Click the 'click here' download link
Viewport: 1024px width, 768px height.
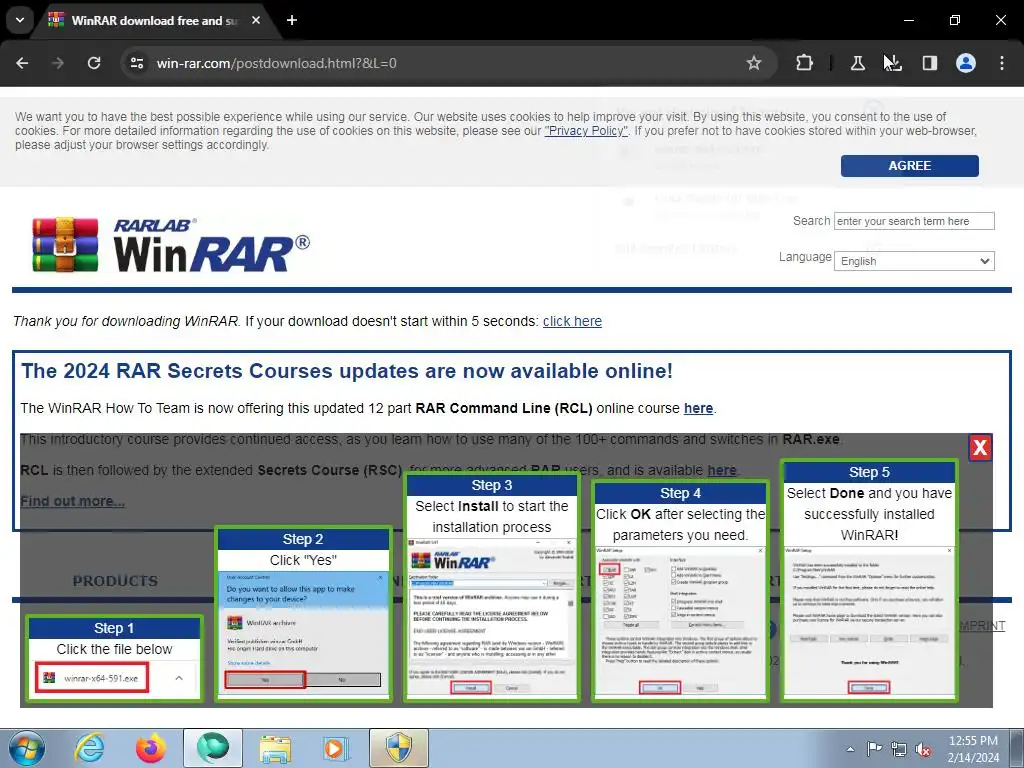pos(572,321)
